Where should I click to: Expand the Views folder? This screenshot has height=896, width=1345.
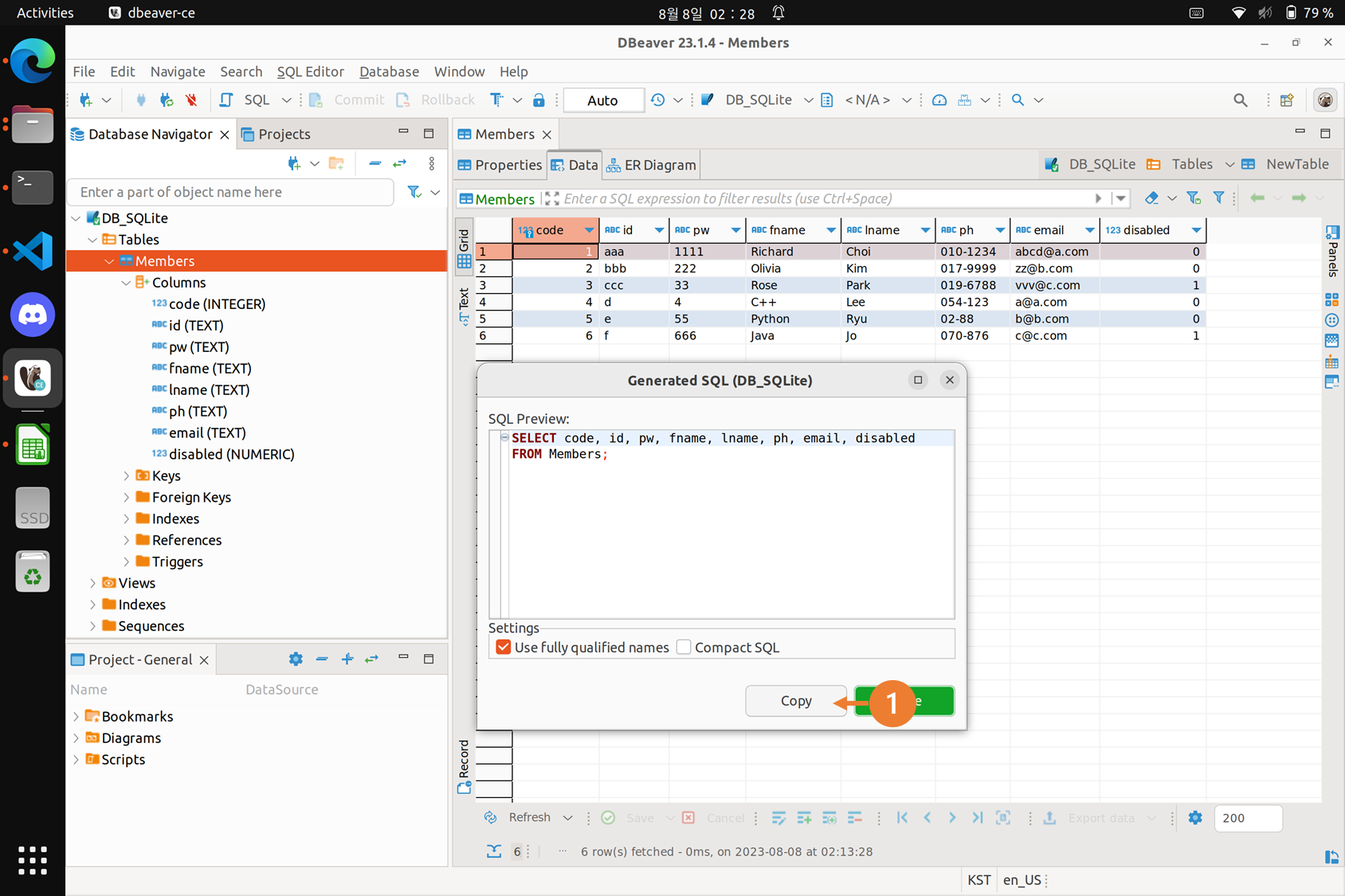coord(92,584)
